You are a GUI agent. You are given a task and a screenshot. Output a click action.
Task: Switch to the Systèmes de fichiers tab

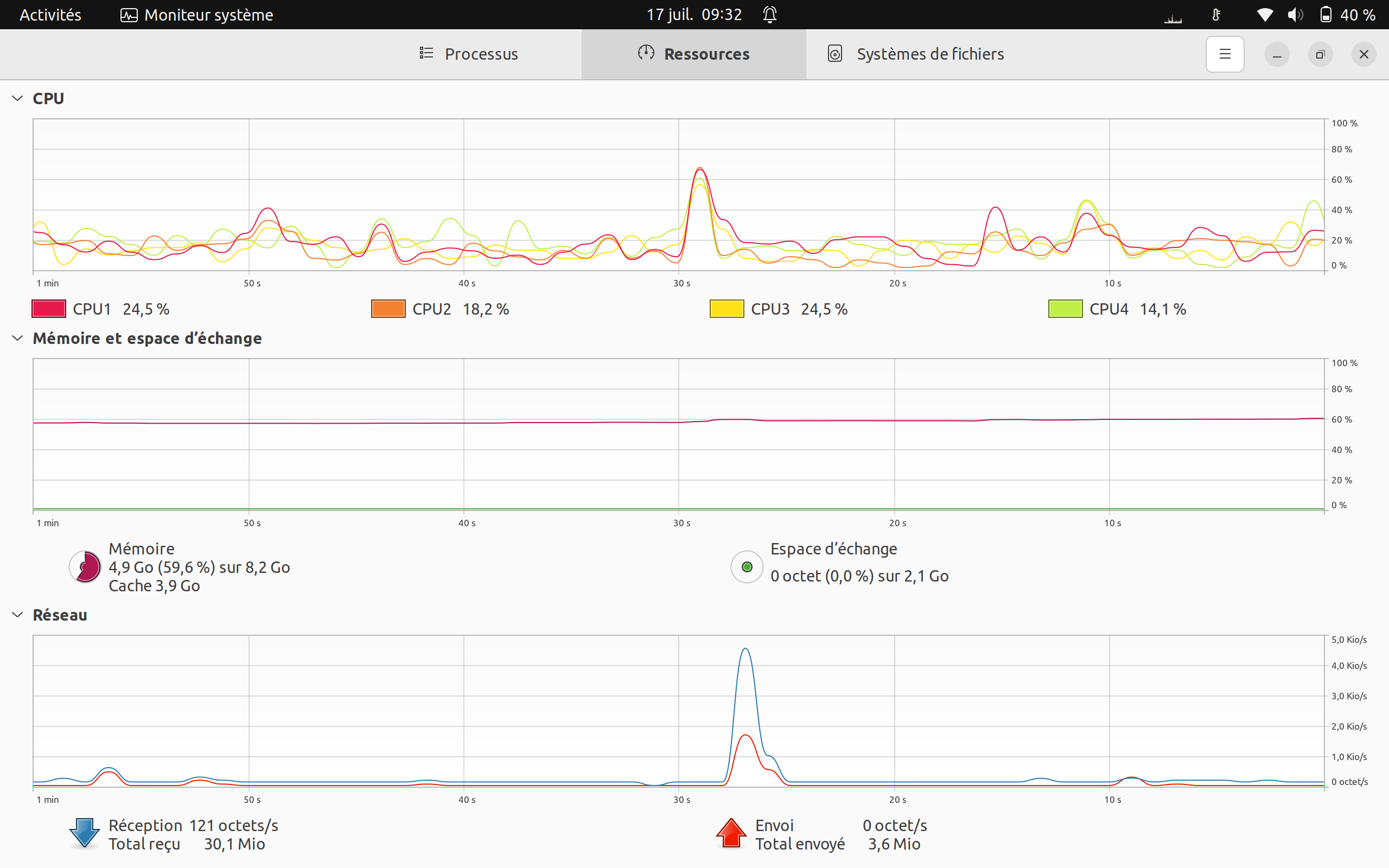click(x=915, y=54)
